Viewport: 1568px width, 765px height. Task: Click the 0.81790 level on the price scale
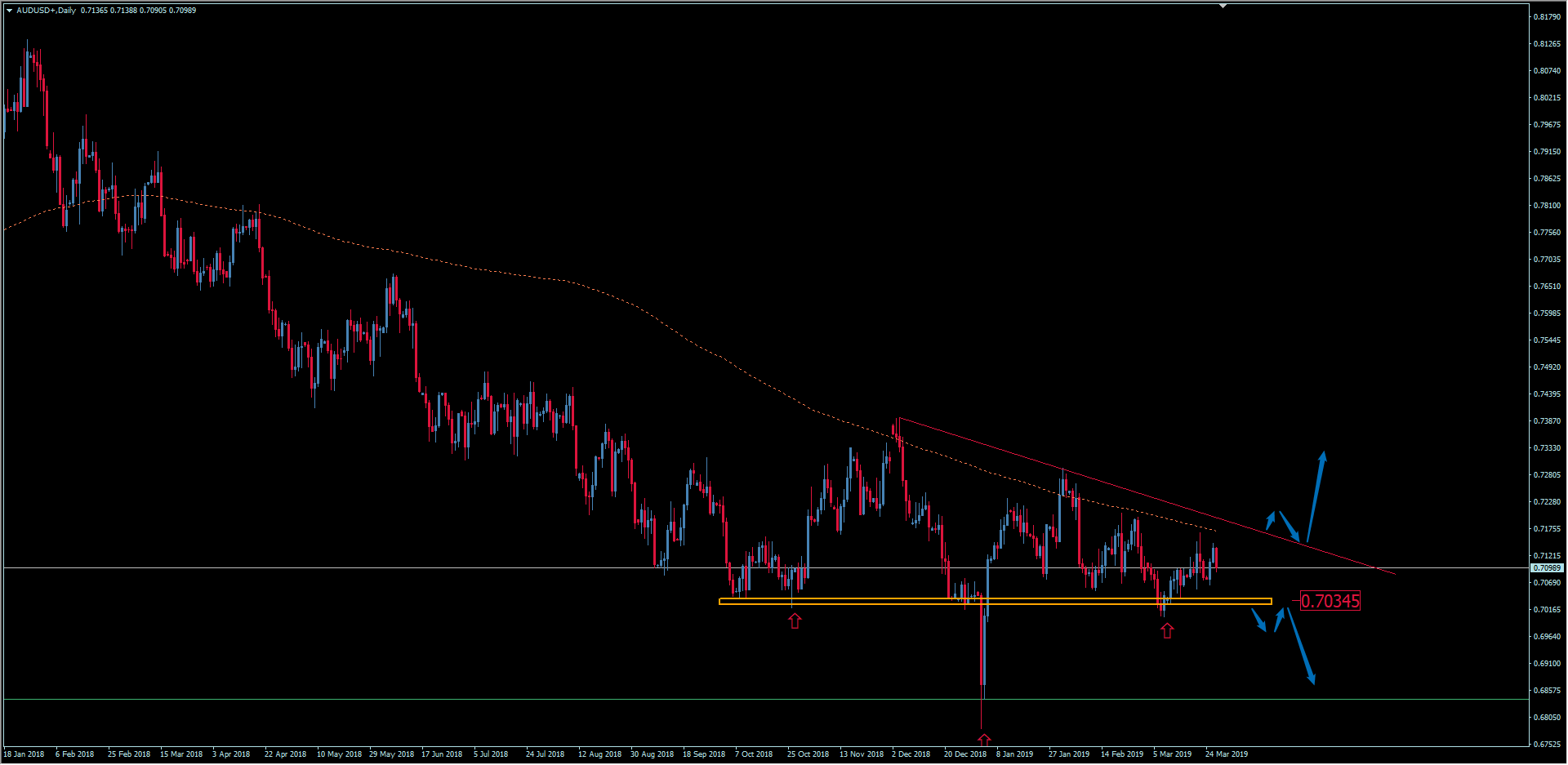[1546, 16]
